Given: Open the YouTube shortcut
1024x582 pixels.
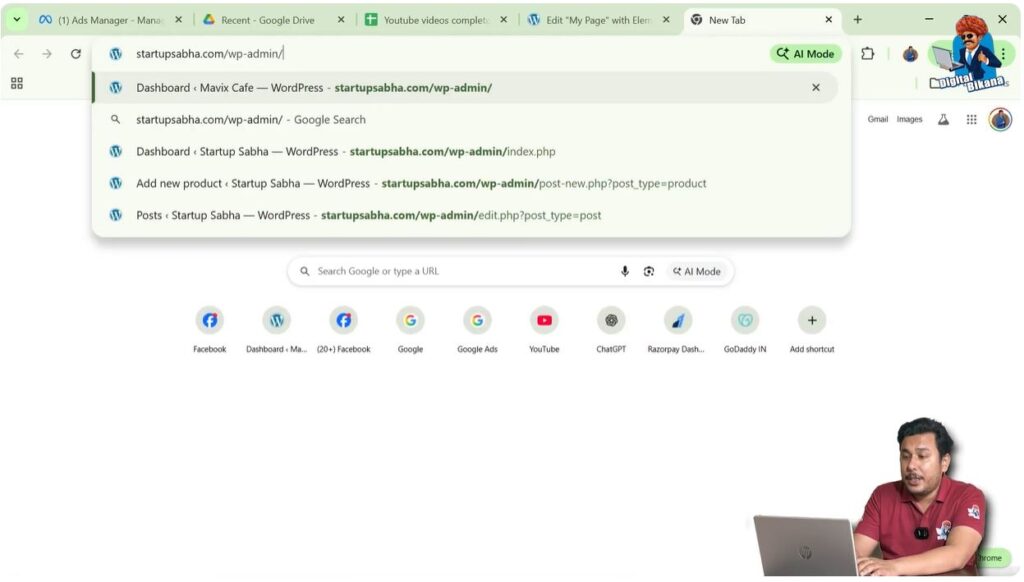Looking at the screenshot, I should 544,320.
